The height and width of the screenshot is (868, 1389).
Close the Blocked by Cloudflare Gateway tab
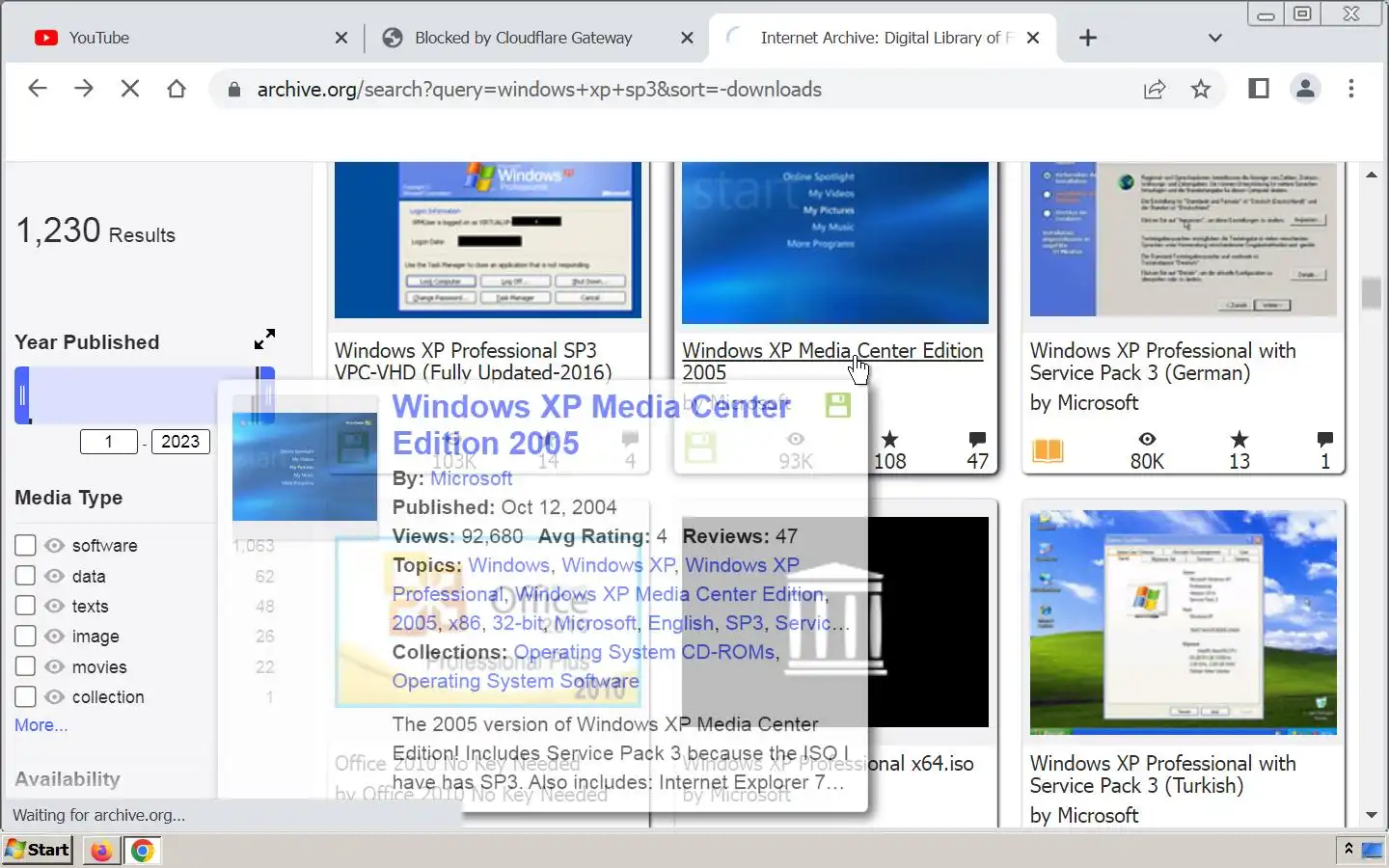687,38
